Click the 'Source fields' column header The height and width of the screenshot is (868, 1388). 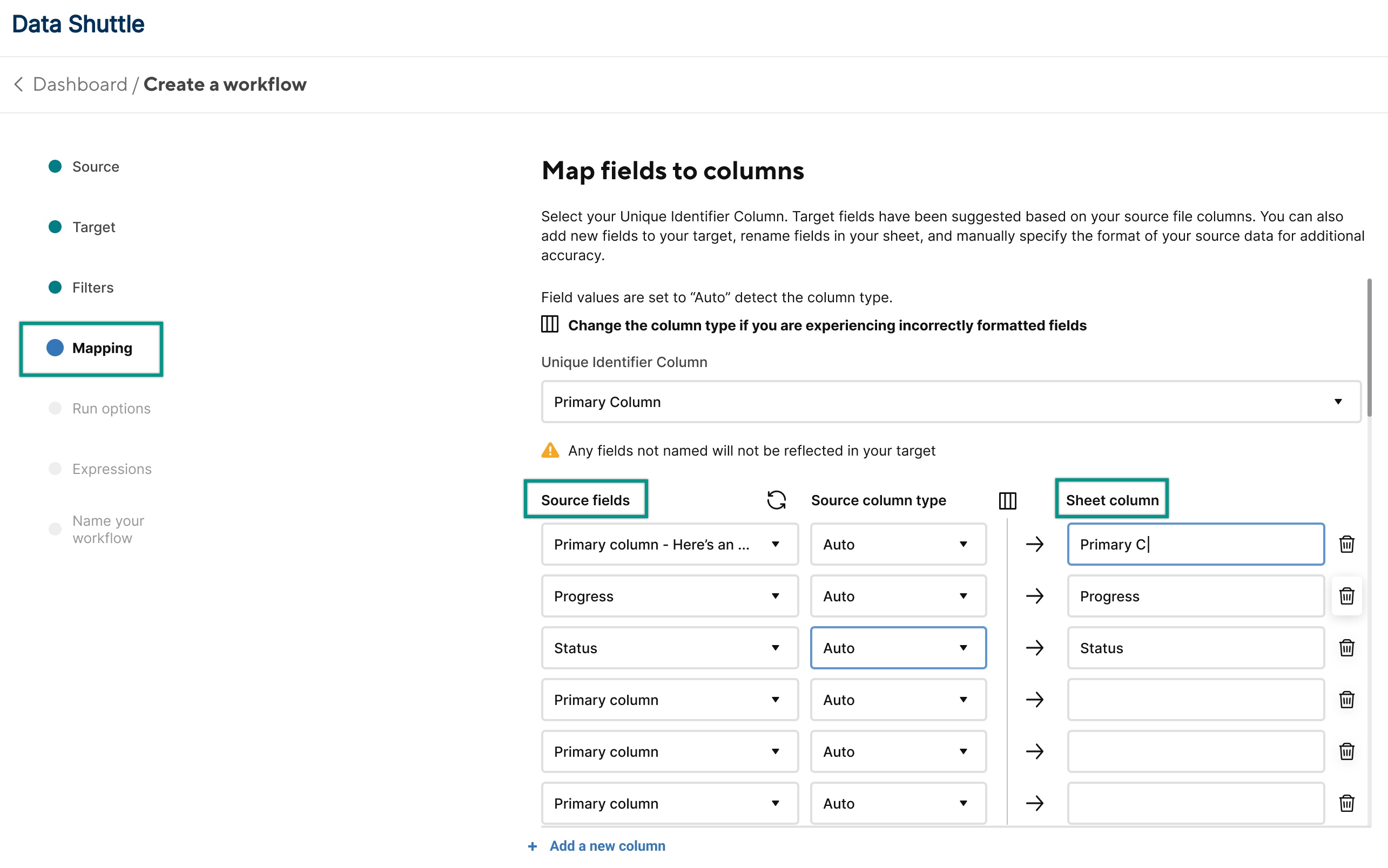point(585,500)
